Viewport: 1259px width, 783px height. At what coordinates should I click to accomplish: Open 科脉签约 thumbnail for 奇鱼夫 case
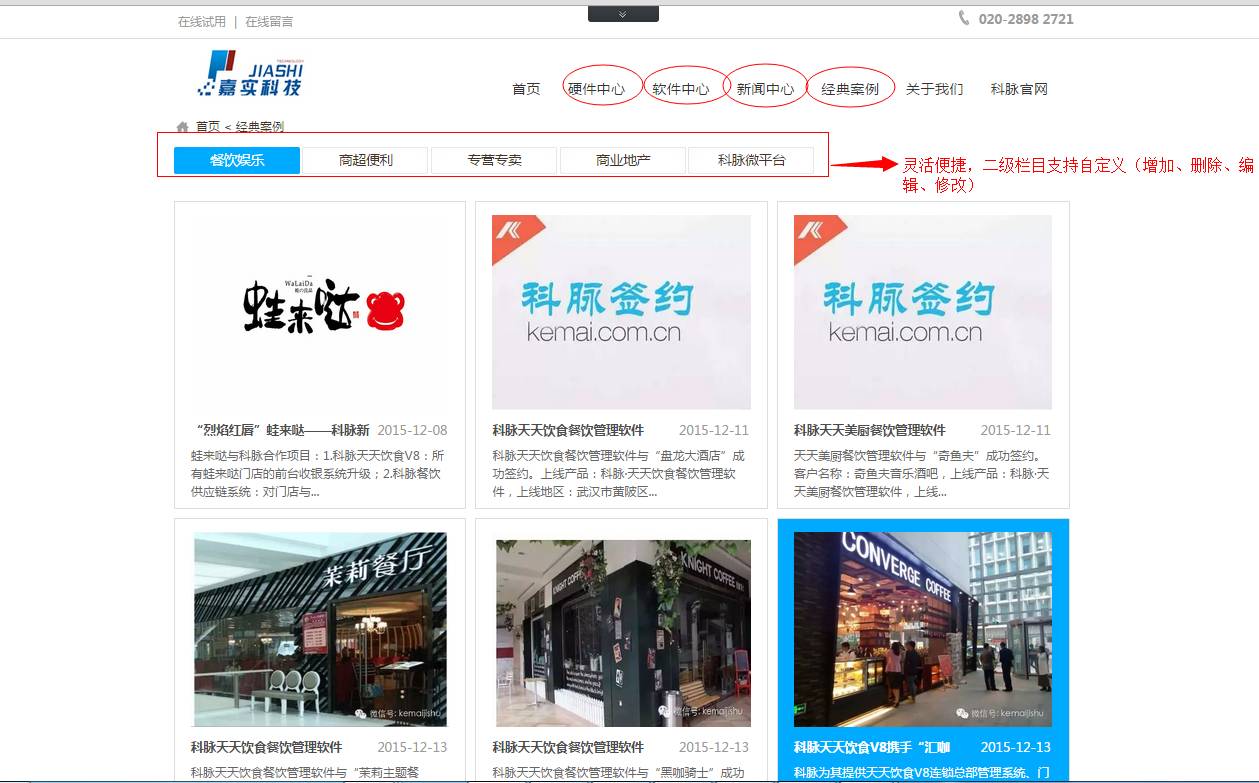pyautogui.click(x=923, y=312)
